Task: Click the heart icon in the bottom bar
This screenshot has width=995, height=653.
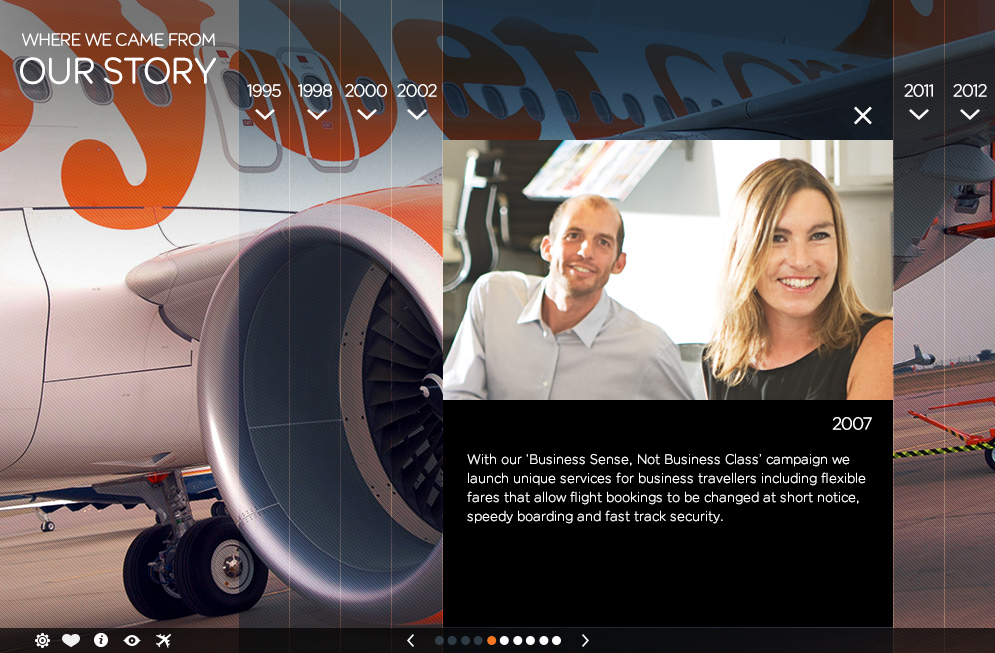Action: click(x=71, y=641)
